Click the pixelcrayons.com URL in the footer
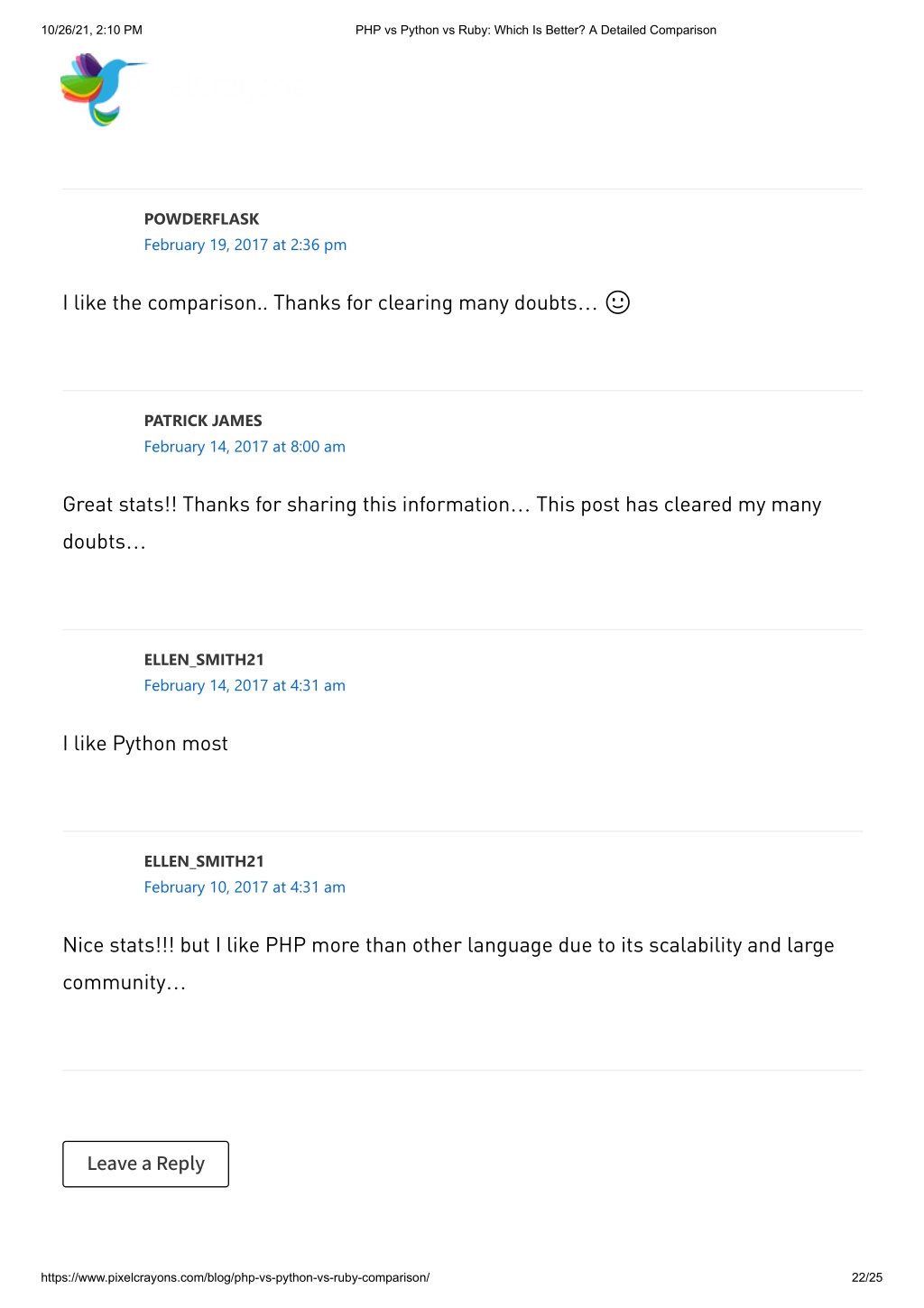924x1308 pixels. point(235,1277)
